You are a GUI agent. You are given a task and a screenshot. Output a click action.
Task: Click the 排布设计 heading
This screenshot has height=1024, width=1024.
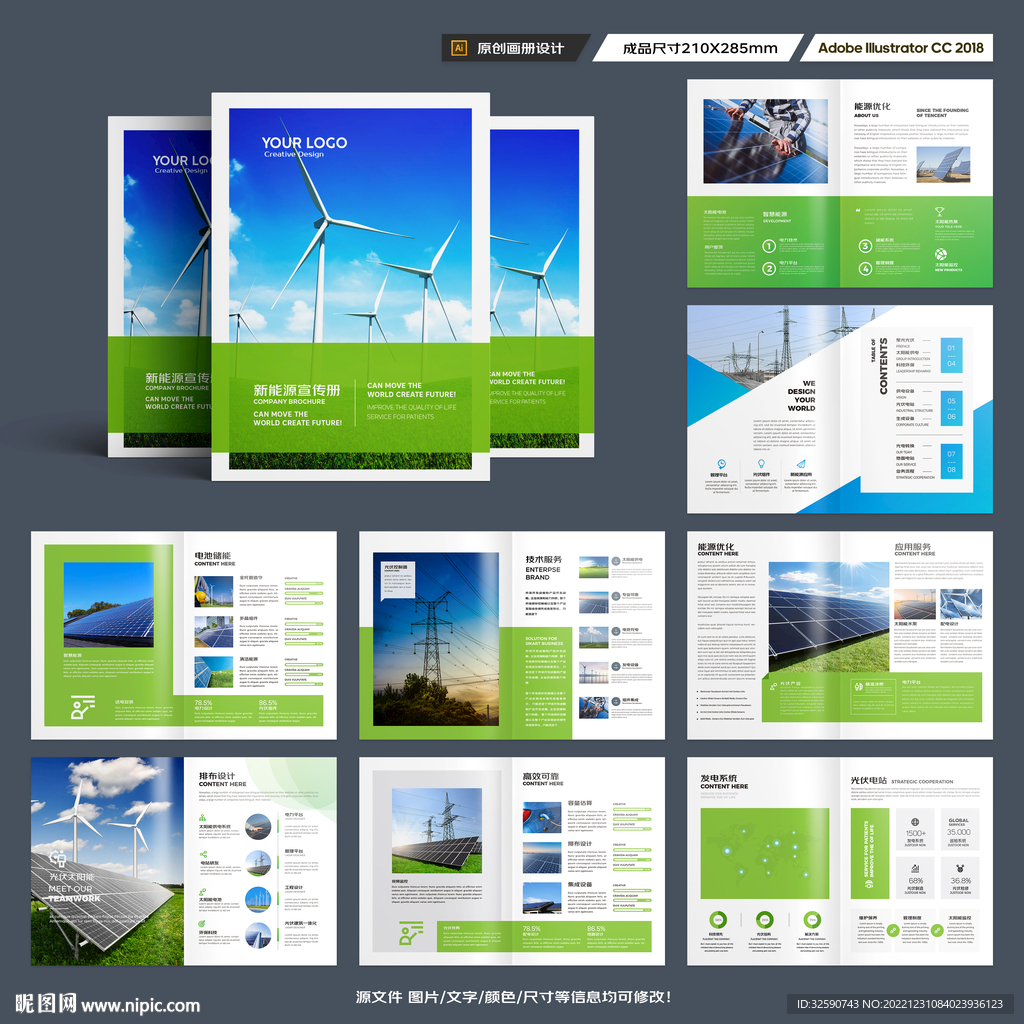217,775
